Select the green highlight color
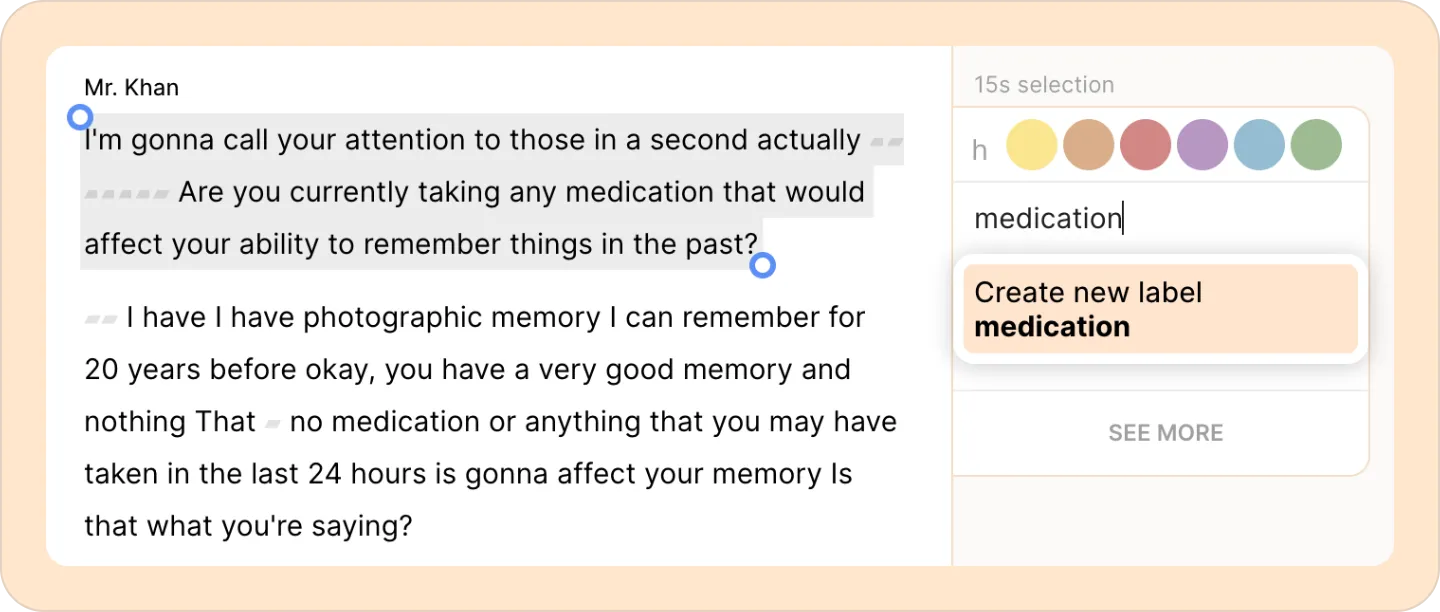The width and height of the screenshot is (1440, 612). coord(1316,145)
